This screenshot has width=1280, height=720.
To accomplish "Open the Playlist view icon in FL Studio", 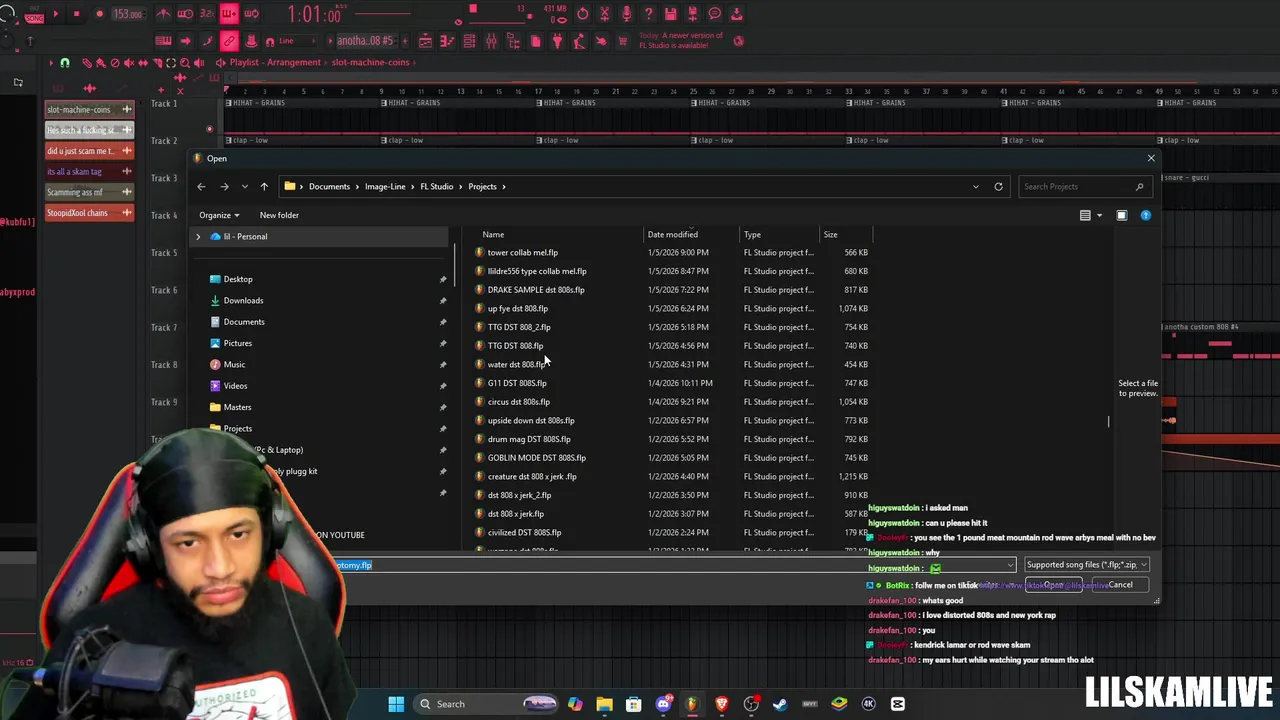I will tap(426, 41).
